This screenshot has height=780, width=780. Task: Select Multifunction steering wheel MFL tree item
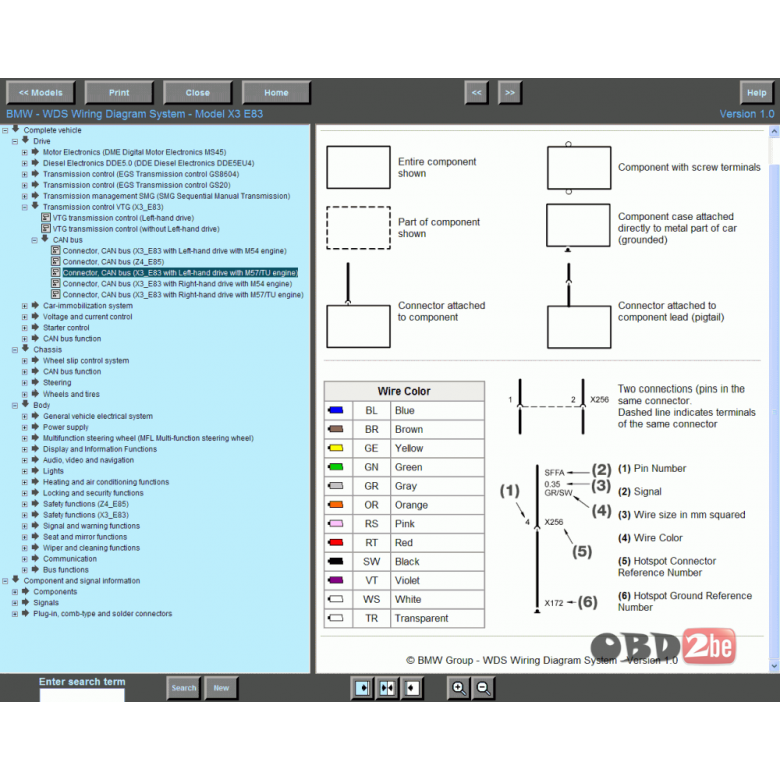[x=148, y=438]
